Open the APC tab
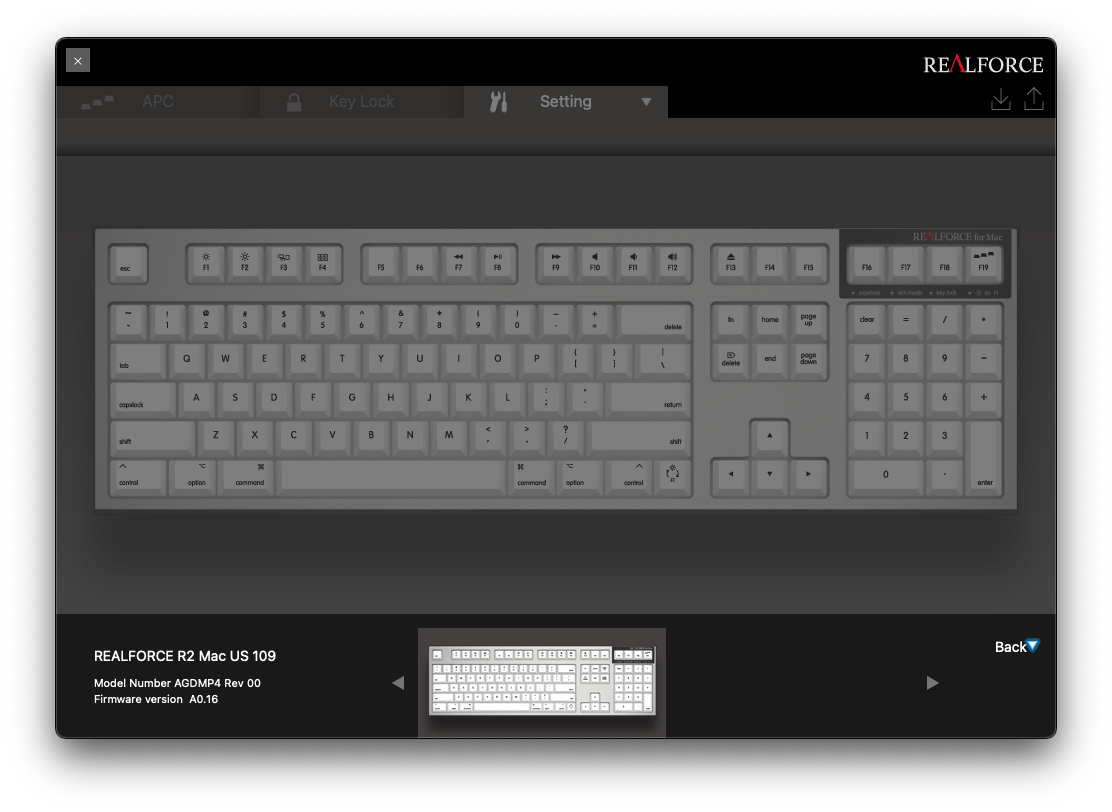 click(x=157, y=101)
